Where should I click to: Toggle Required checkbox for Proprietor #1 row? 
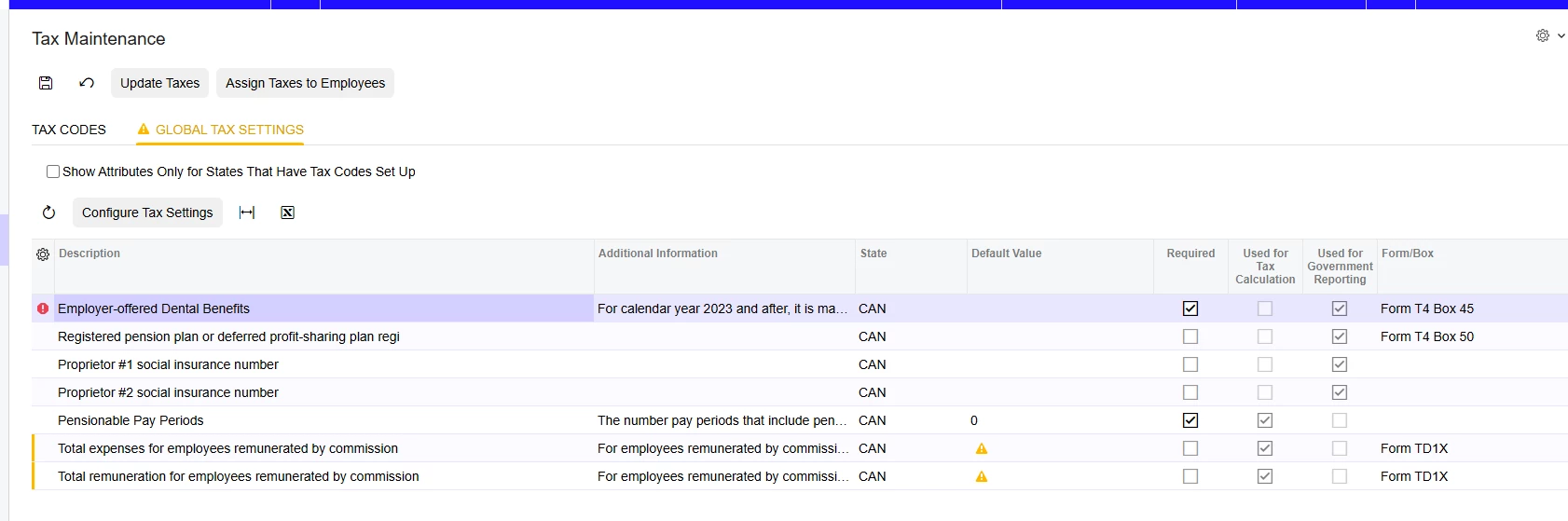[x=1190, y=364]
